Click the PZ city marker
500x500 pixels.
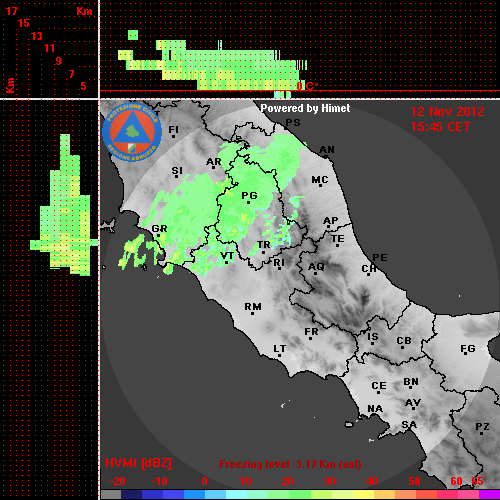point(482,433)
